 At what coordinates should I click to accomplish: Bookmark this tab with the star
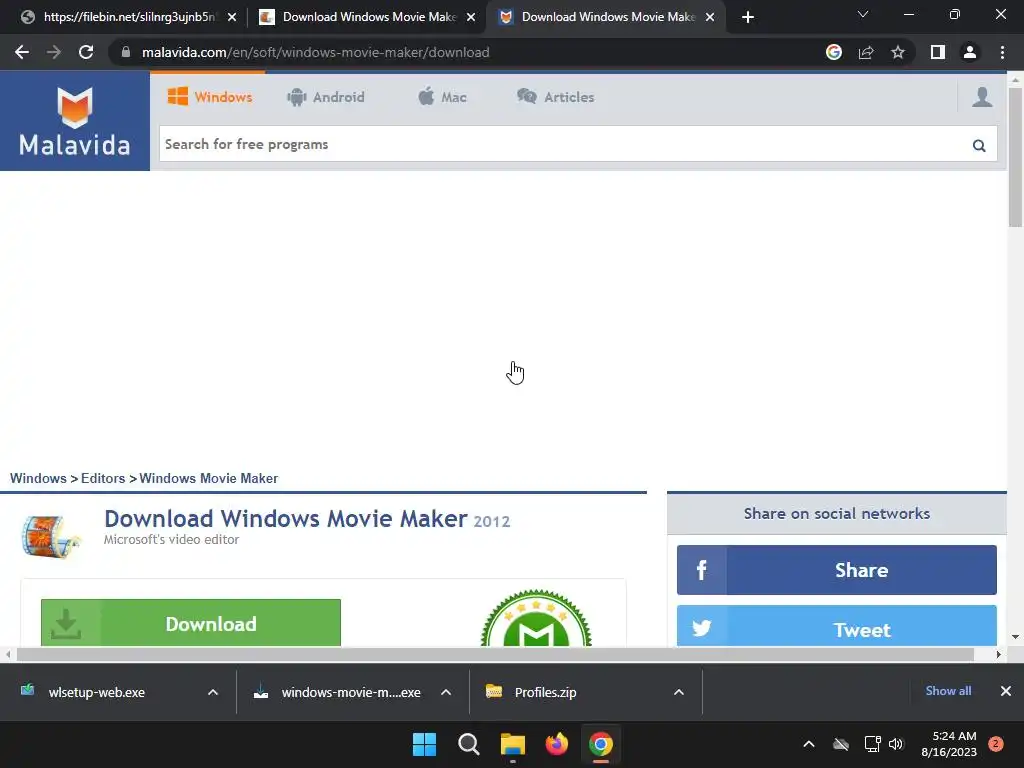click(898, 52)
